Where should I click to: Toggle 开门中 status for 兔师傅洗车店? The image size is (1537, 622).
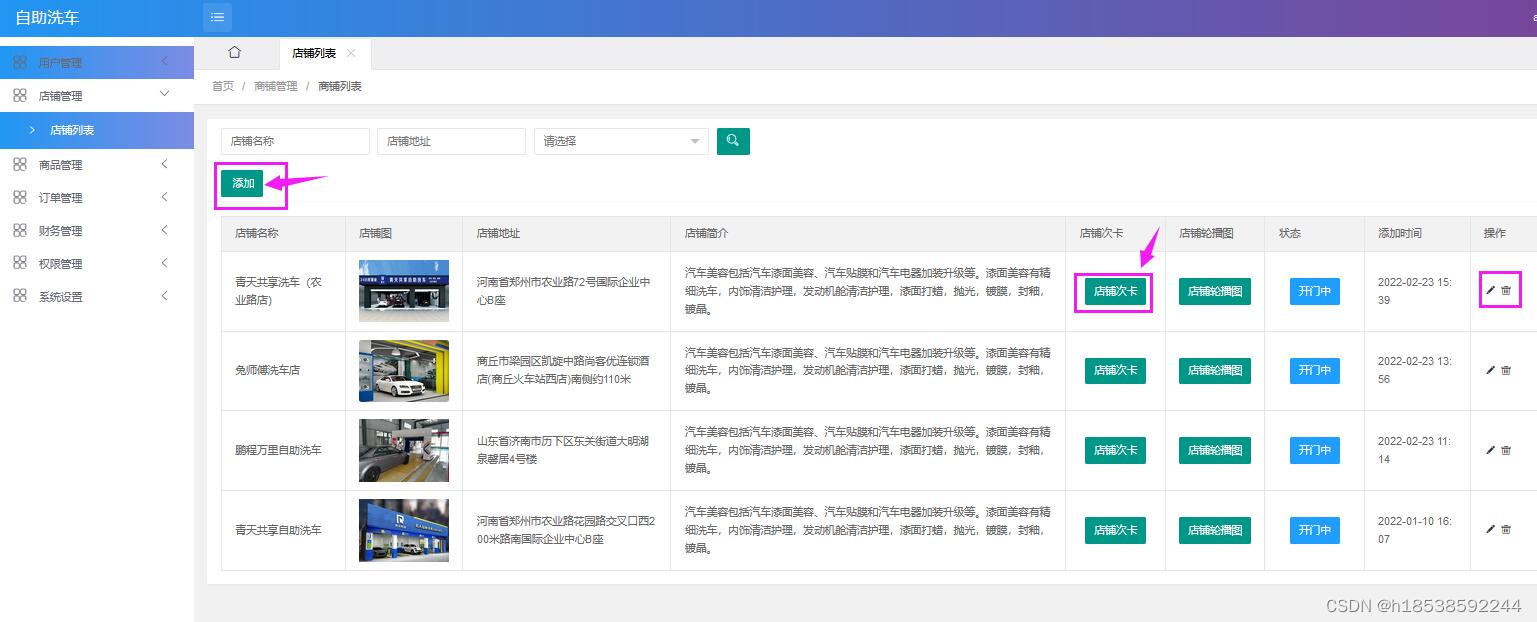[x=1314, y=370]
